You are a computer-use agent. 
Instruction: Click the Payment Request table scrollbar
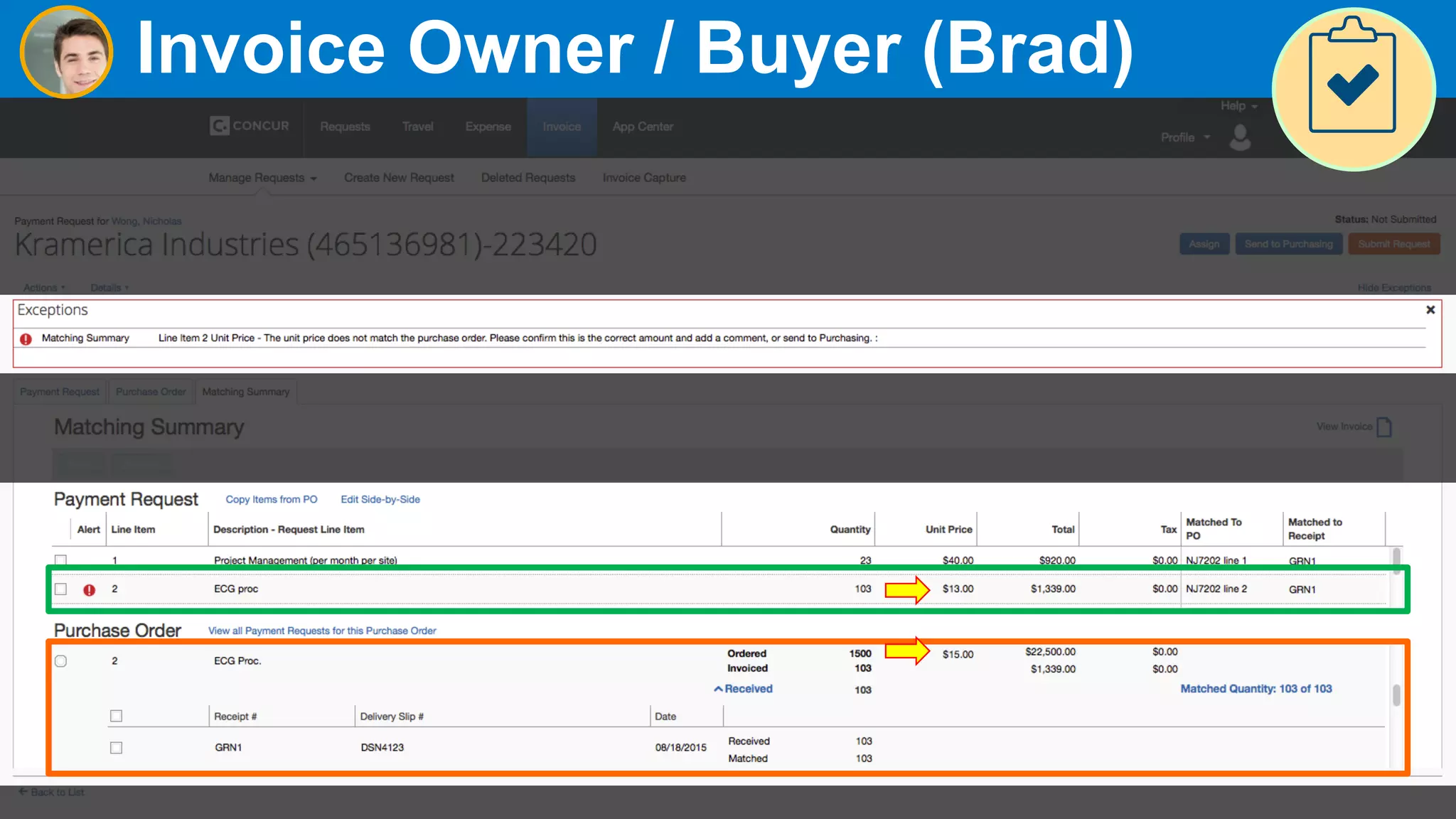[1396, 561]
